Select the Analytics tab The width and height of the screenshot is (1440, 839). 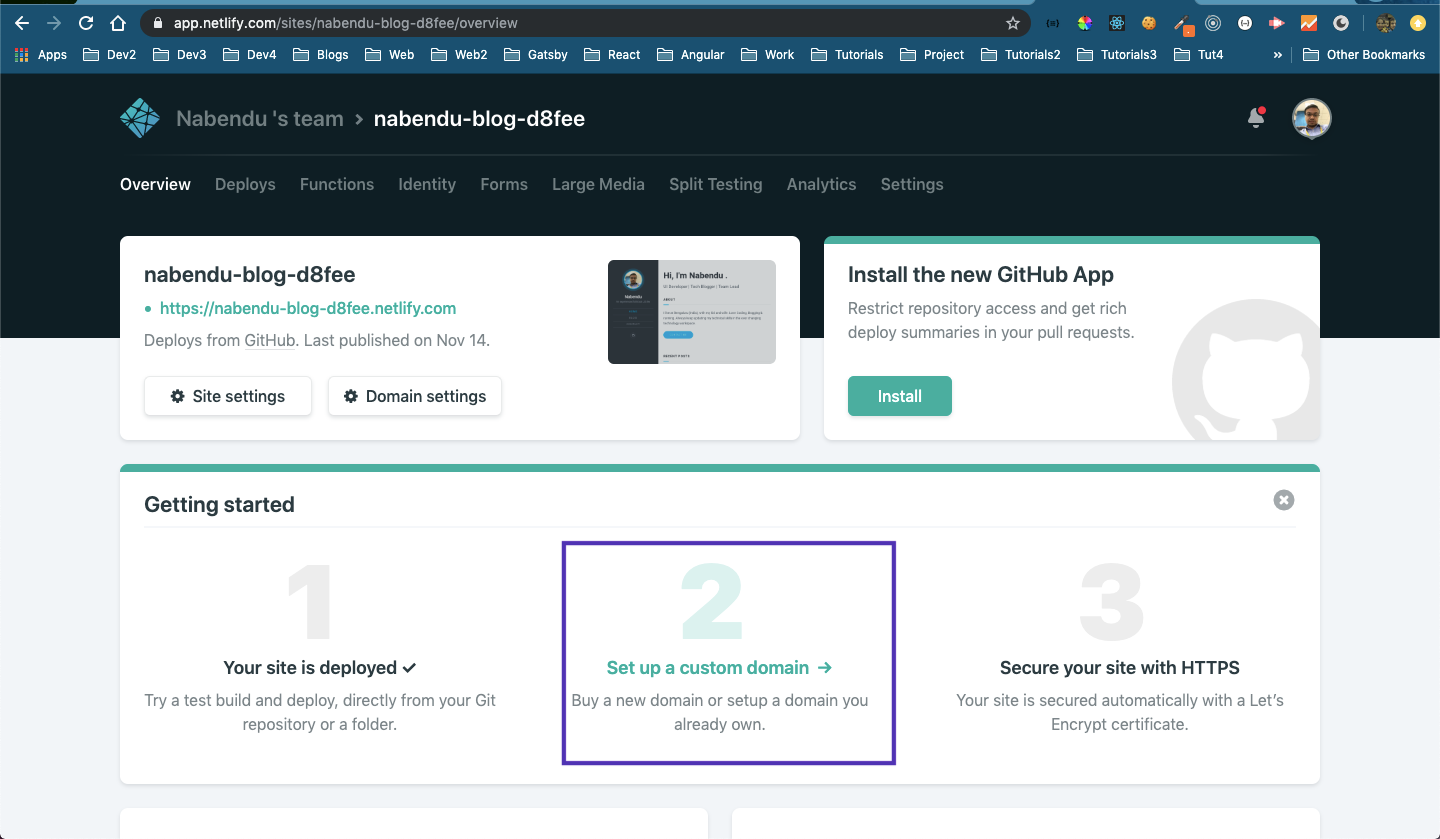(x=821, y=184)
